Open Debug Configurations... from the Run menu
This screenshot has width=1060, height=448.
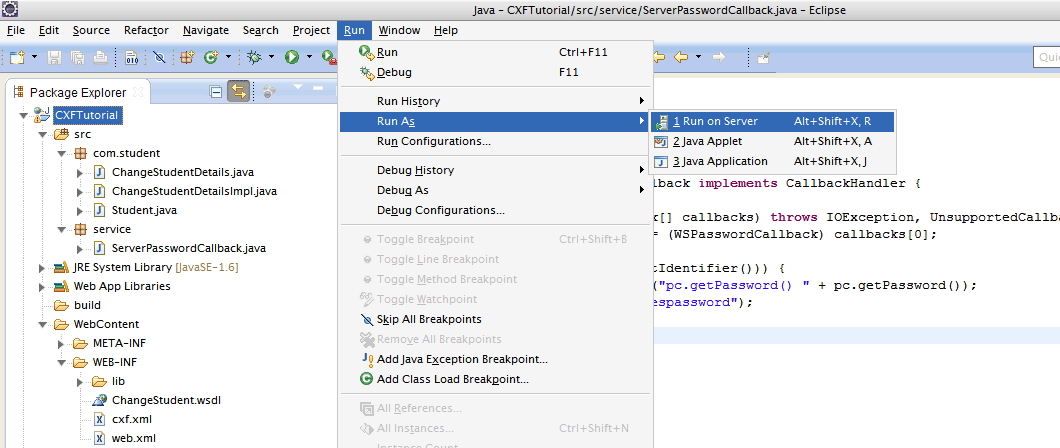440,210
